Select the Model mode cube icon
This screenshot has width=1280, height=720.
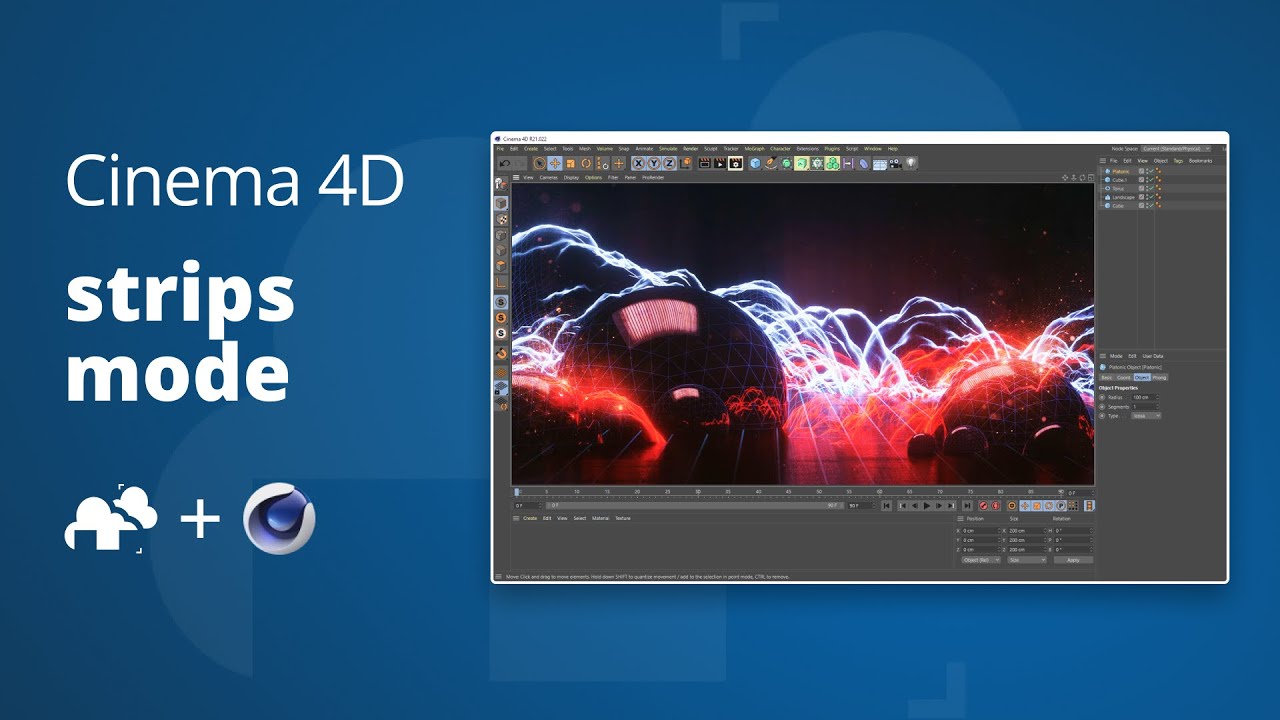501,203
